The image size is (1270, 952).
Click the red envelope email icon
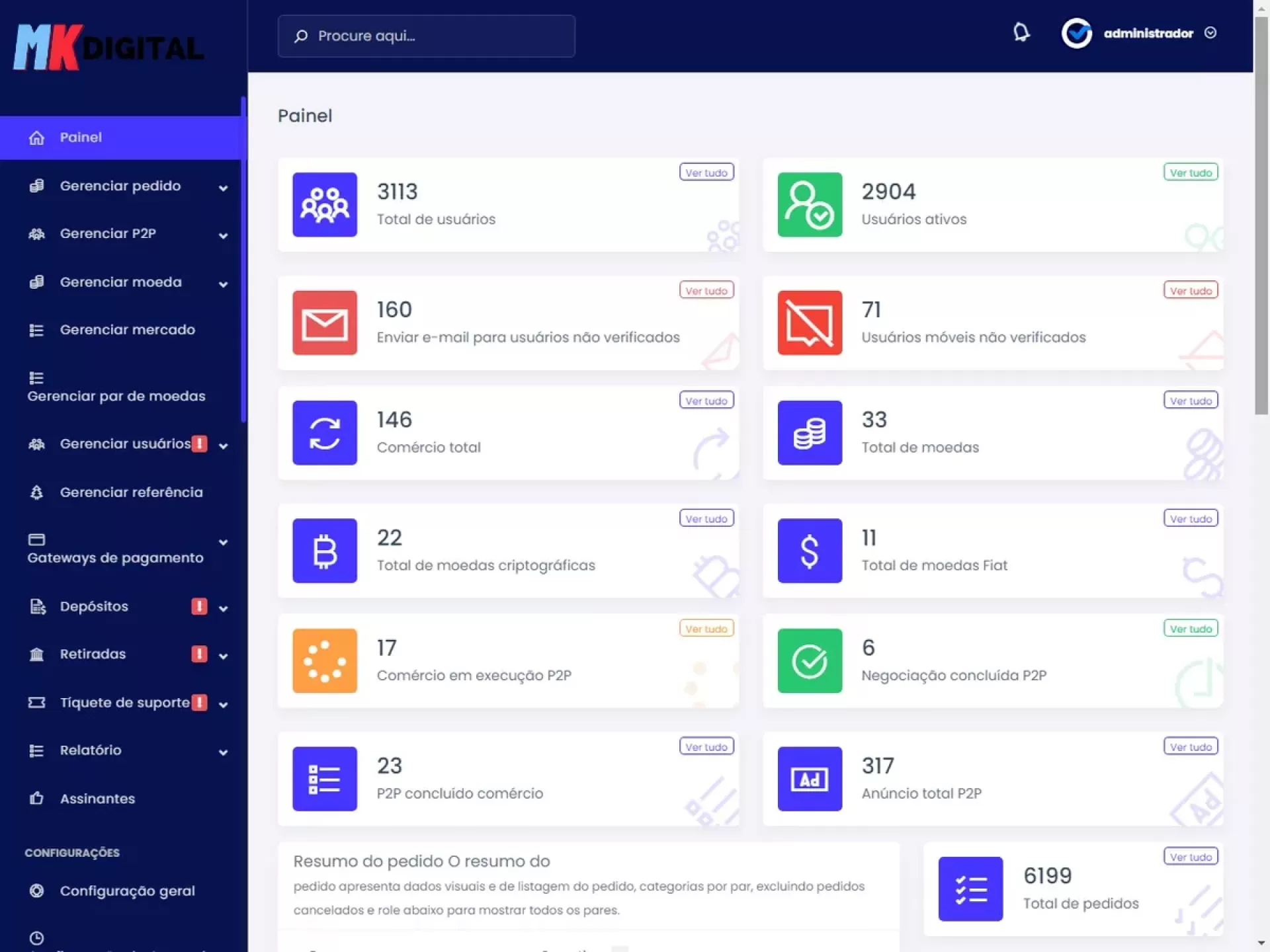(x=325, y=323)
